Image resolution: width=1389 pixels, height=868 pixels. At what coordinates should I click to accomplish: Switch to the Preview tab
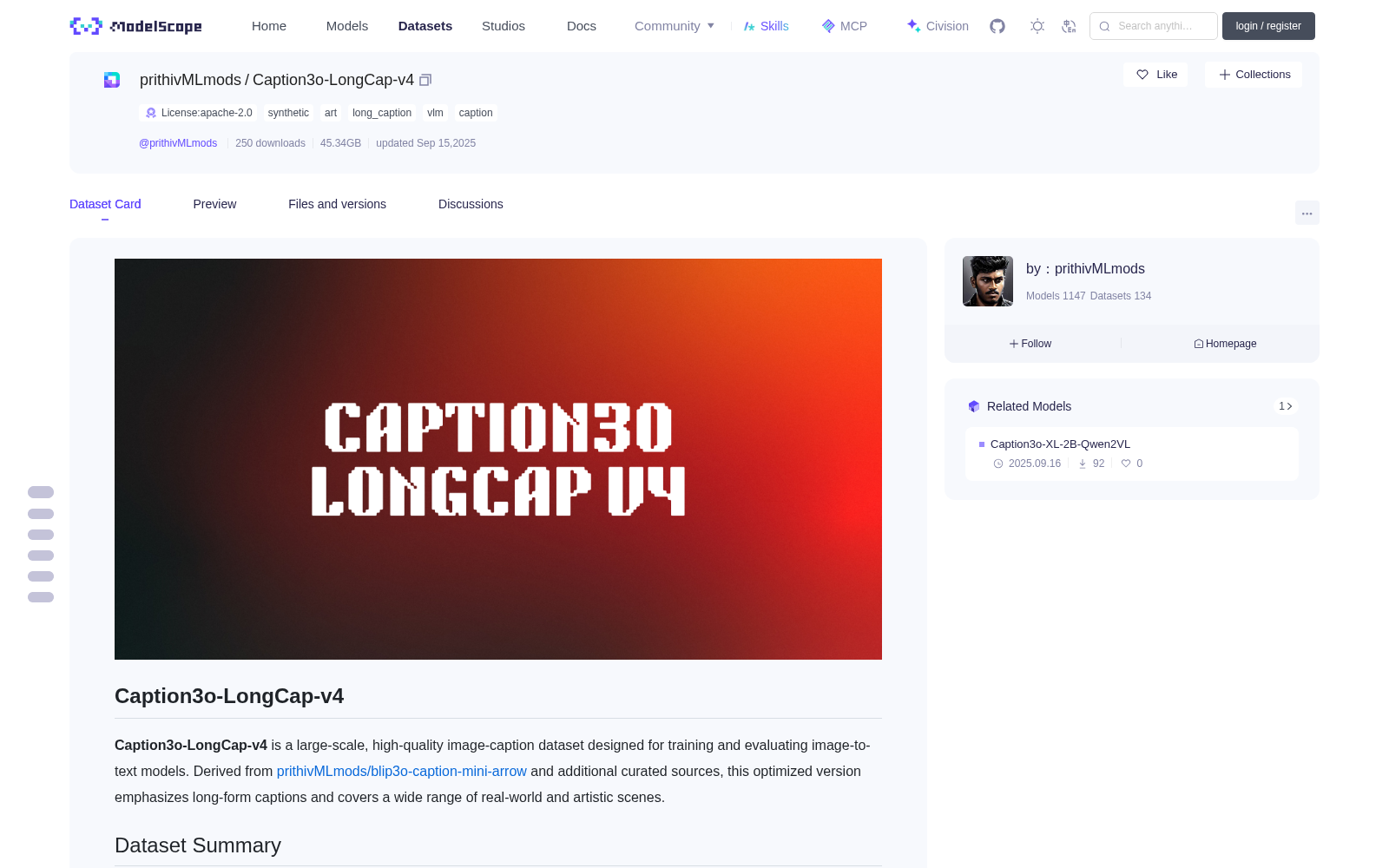pyautogui.click(x=214, y=204)
